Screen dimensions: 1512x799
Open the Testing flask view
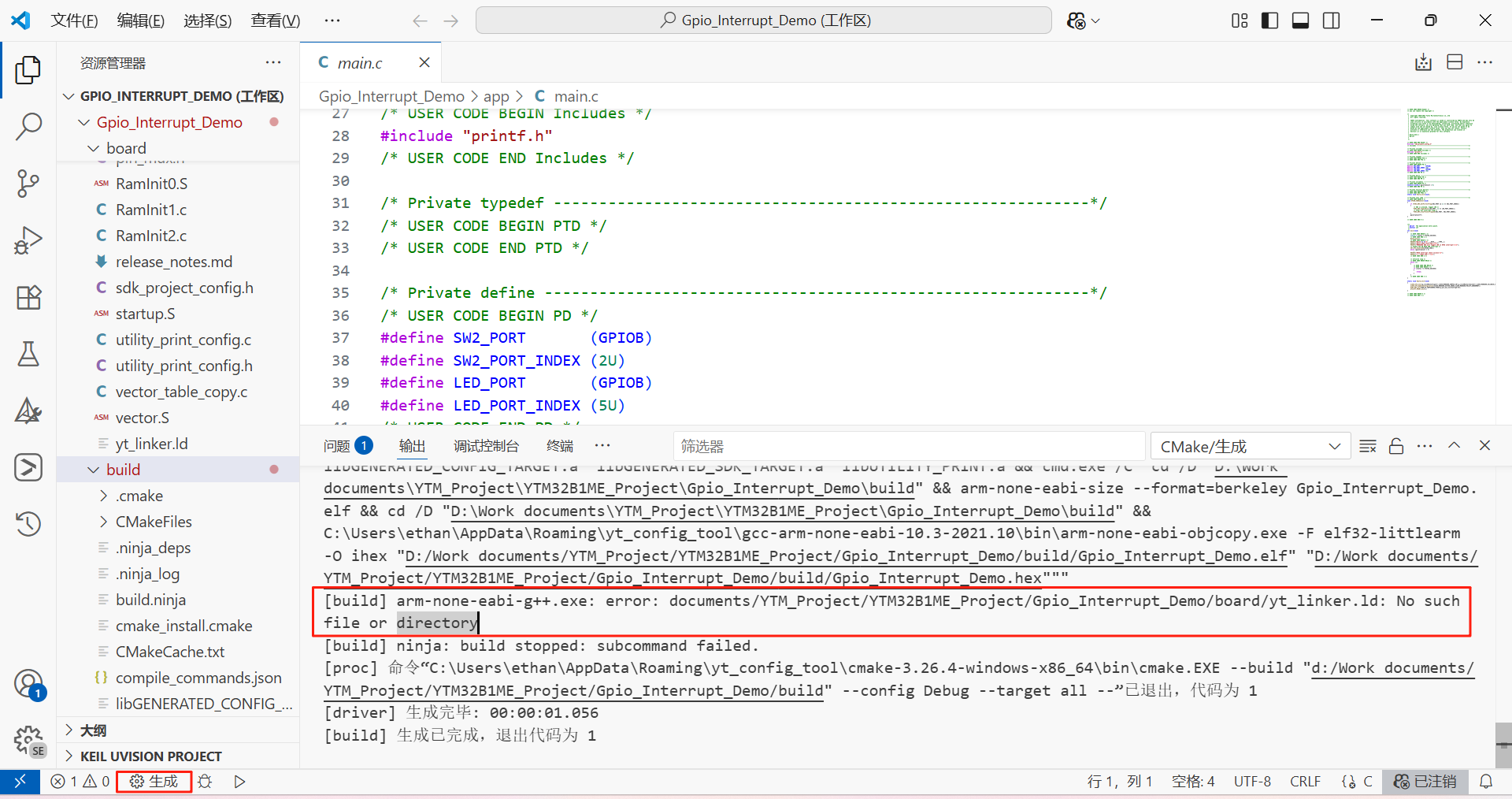tap(28, 354)
